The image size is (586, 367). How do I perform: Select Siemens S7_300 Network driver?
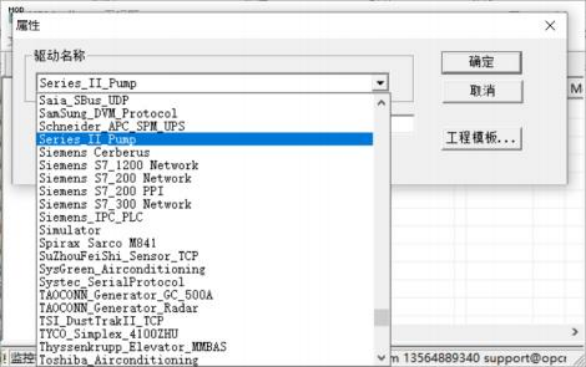point(206,204)
